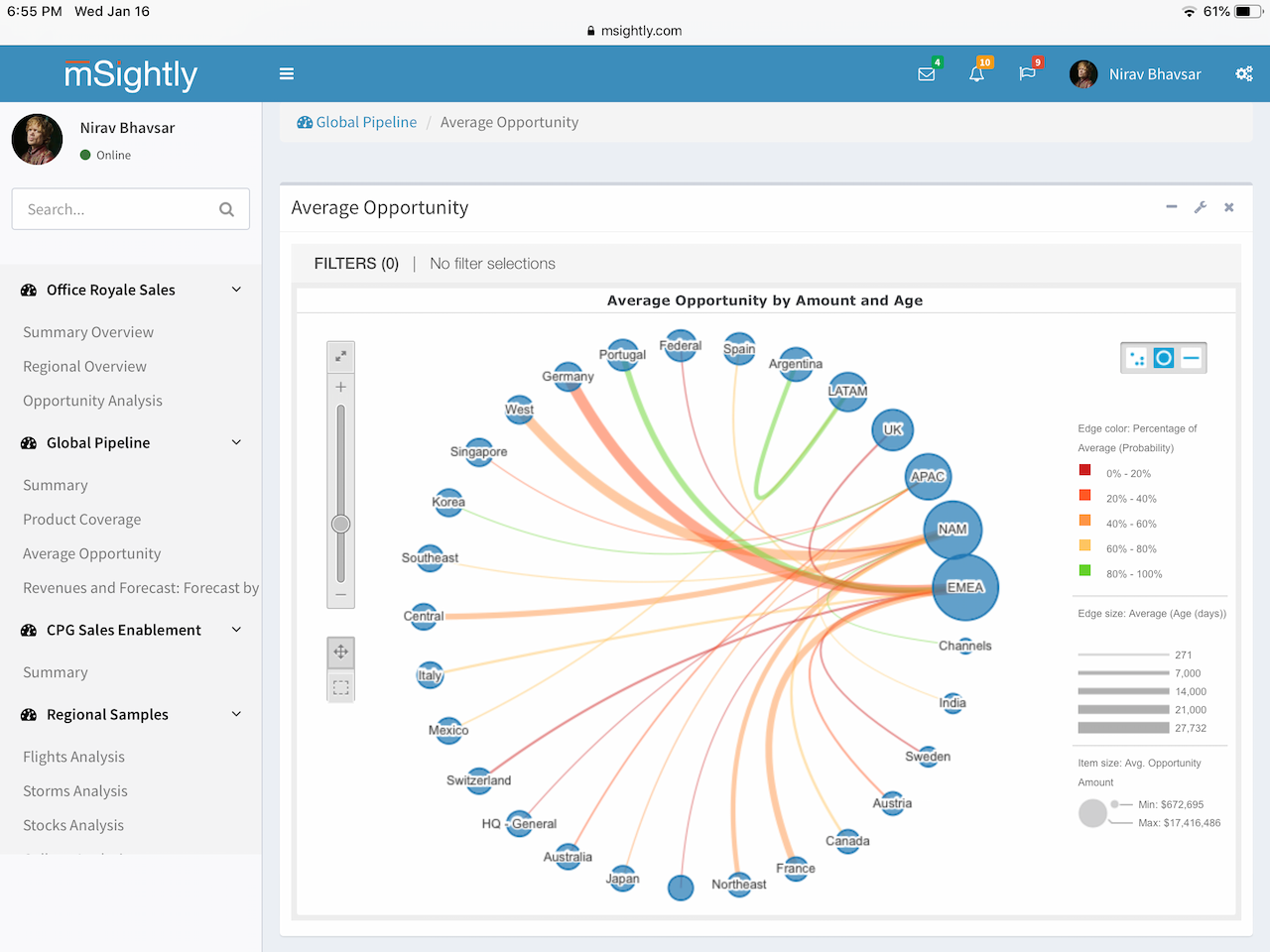Open Flights Analysis page
The image size is (1270, 952).
click(x=73, y=757)
